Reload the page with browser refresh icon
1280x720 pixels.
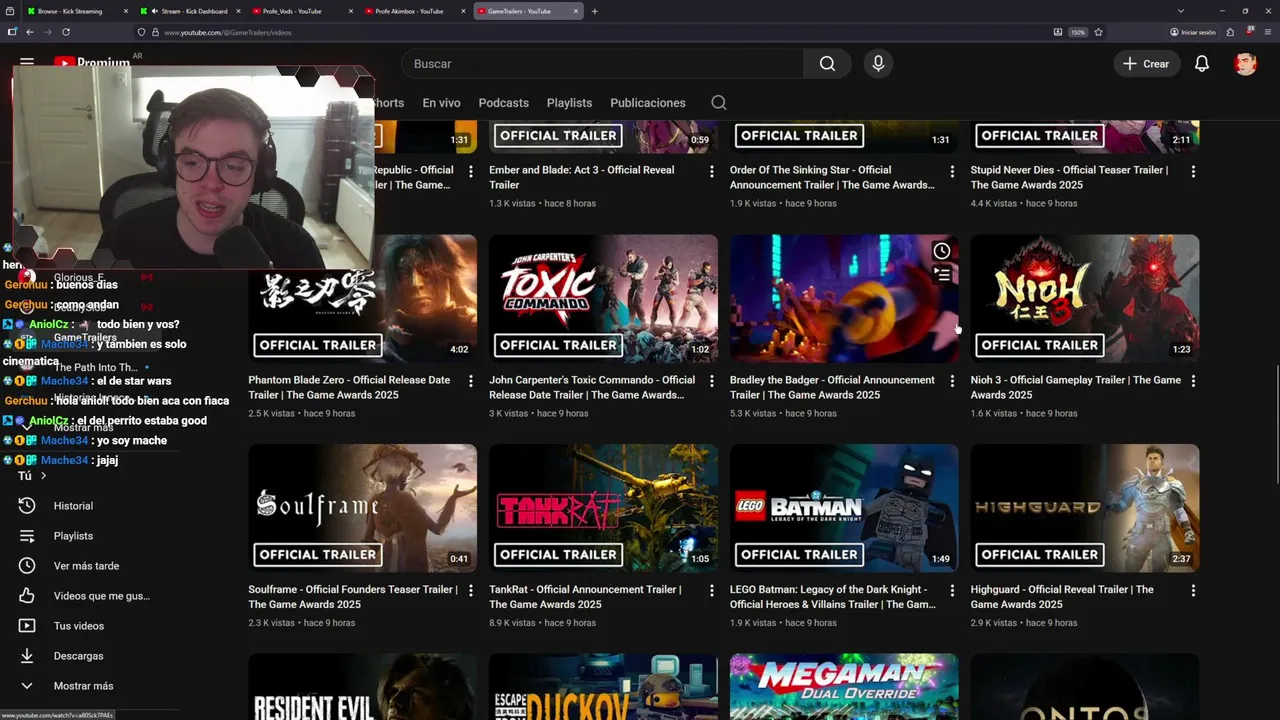pos(66,32)
